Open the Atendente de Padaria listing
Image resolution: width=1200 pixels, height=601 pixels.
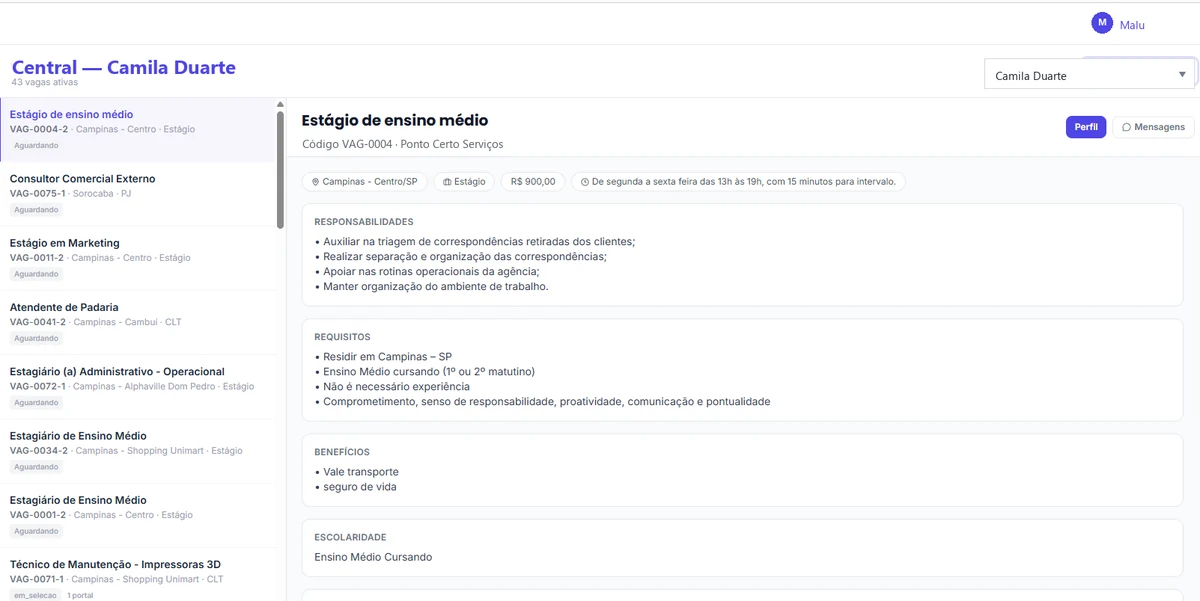pyautogui.click(x=138, y=322)
